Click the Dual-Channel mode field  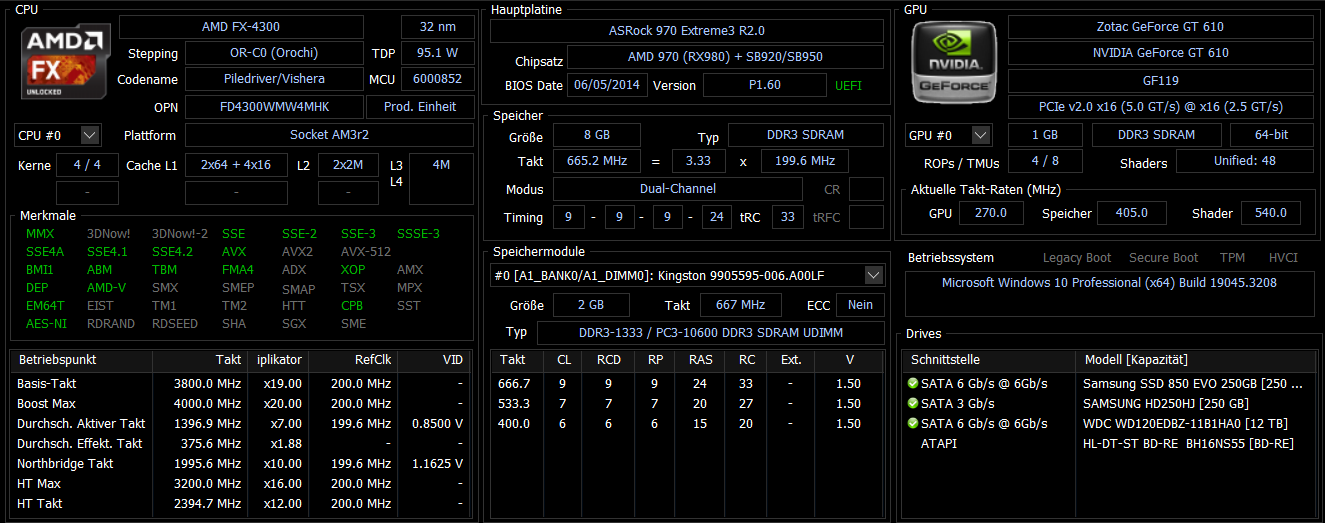click(x=678, y=189)
